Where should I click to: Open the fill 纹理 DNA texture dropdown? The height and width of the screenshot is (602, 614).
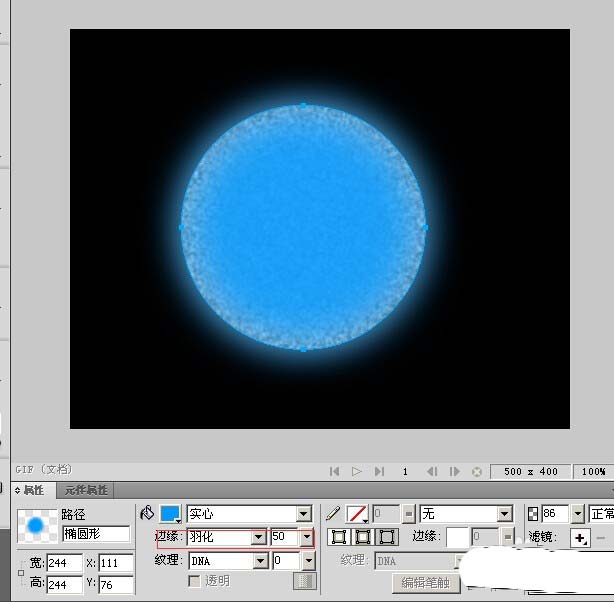229,561
